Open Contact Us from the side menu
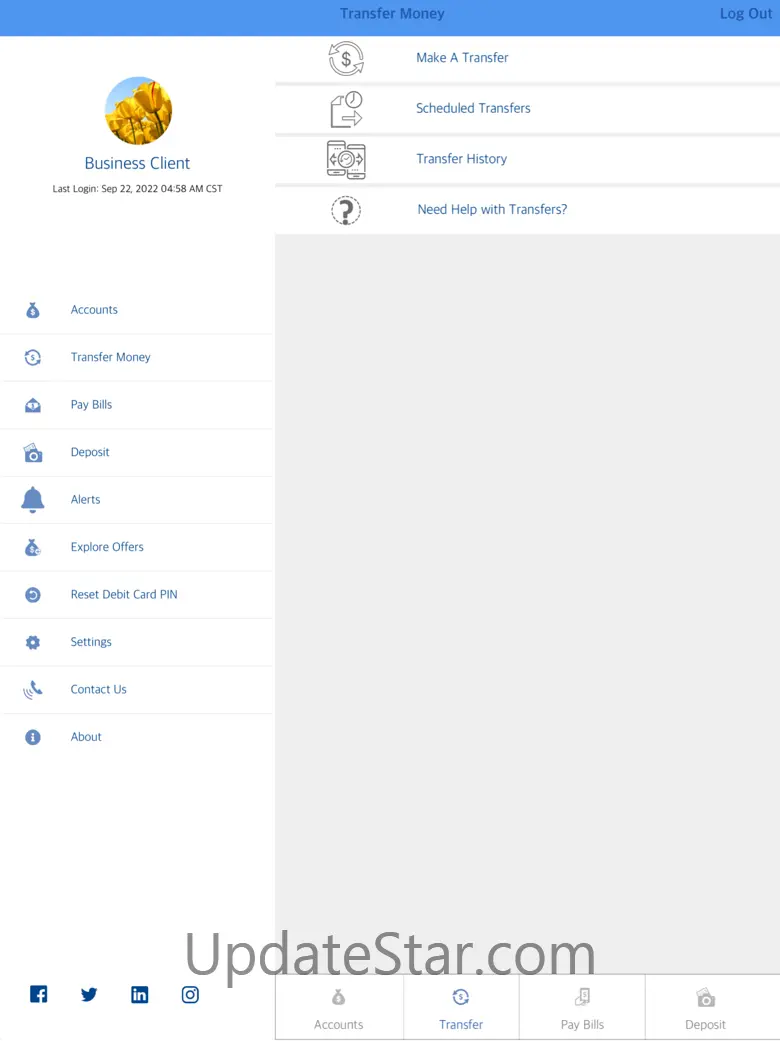The width and height of the screenshot is (780, 1041). tap(137, 690)
